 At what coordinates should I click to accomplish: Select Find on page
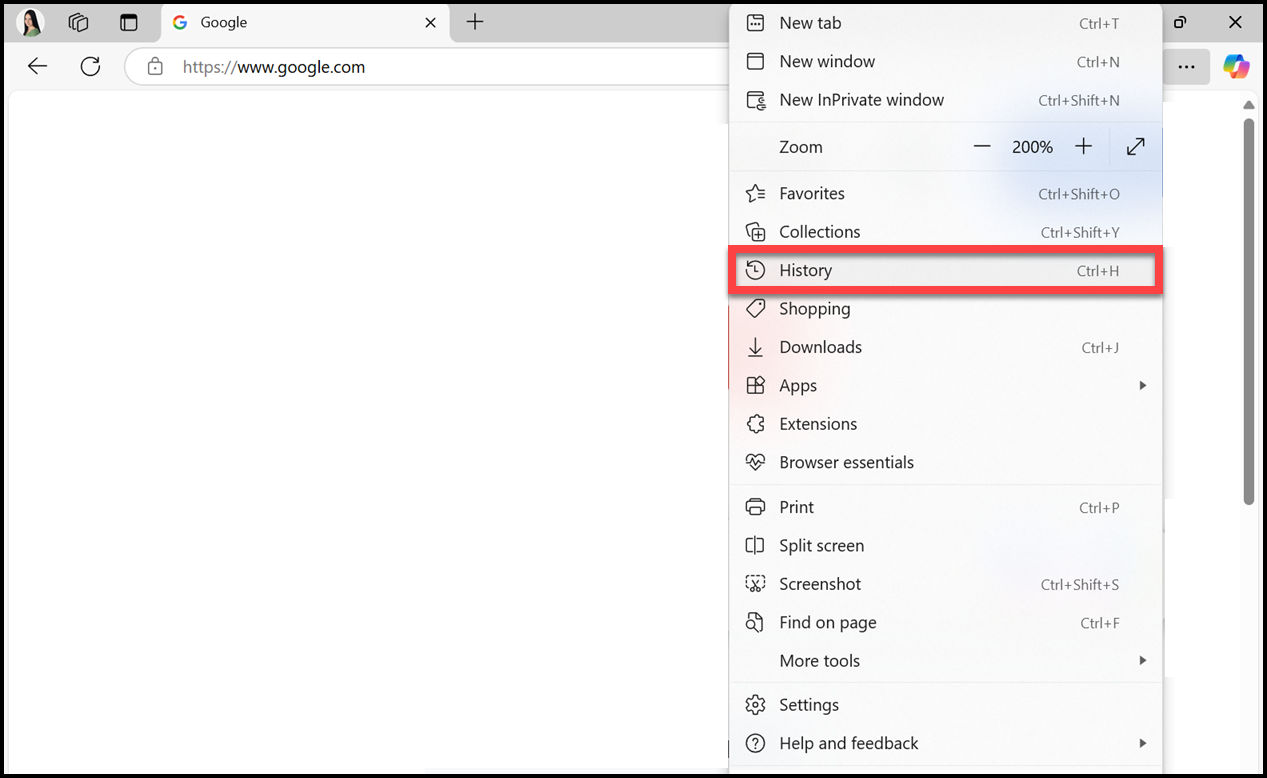tap(946, 622)
